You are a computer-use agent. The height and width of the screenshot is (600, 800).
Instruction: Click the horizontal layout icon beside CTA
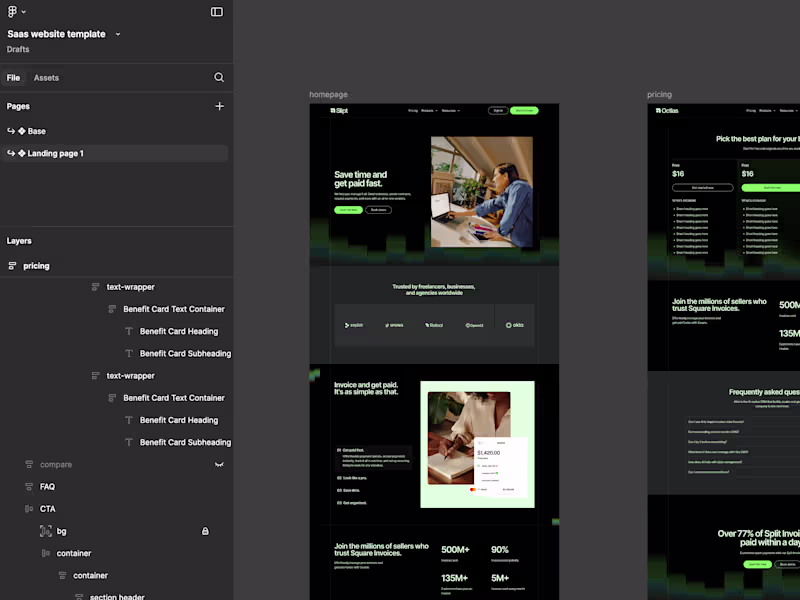tap(29, 509)
